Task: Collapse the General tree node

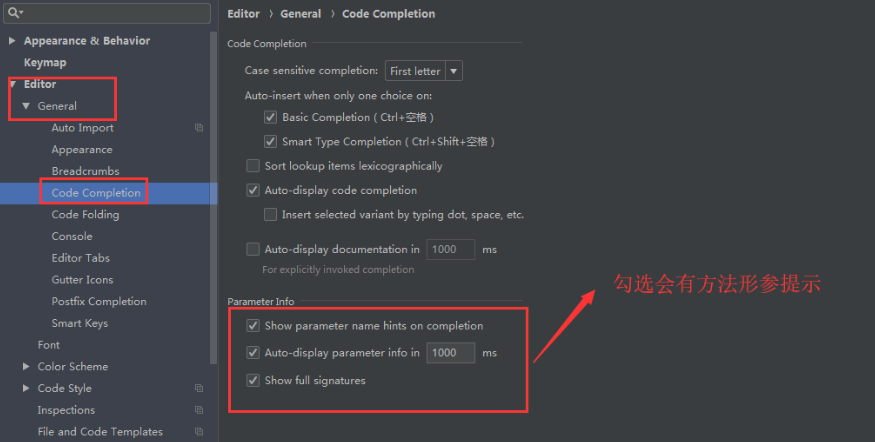Action: point(26,105)
